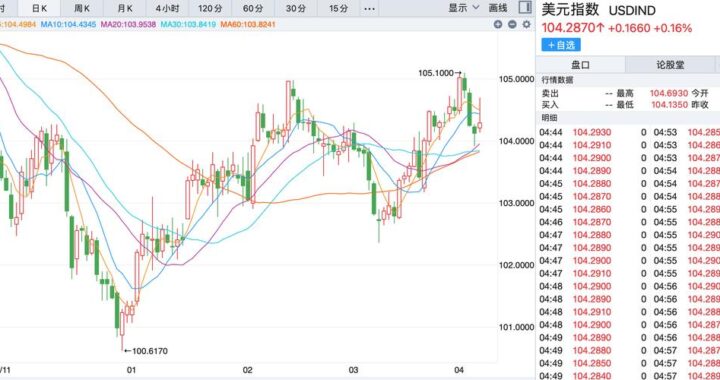This screenshot has height=380, width=720.
Task: Click the 卖出 sell label
Action: coord(550,93)
